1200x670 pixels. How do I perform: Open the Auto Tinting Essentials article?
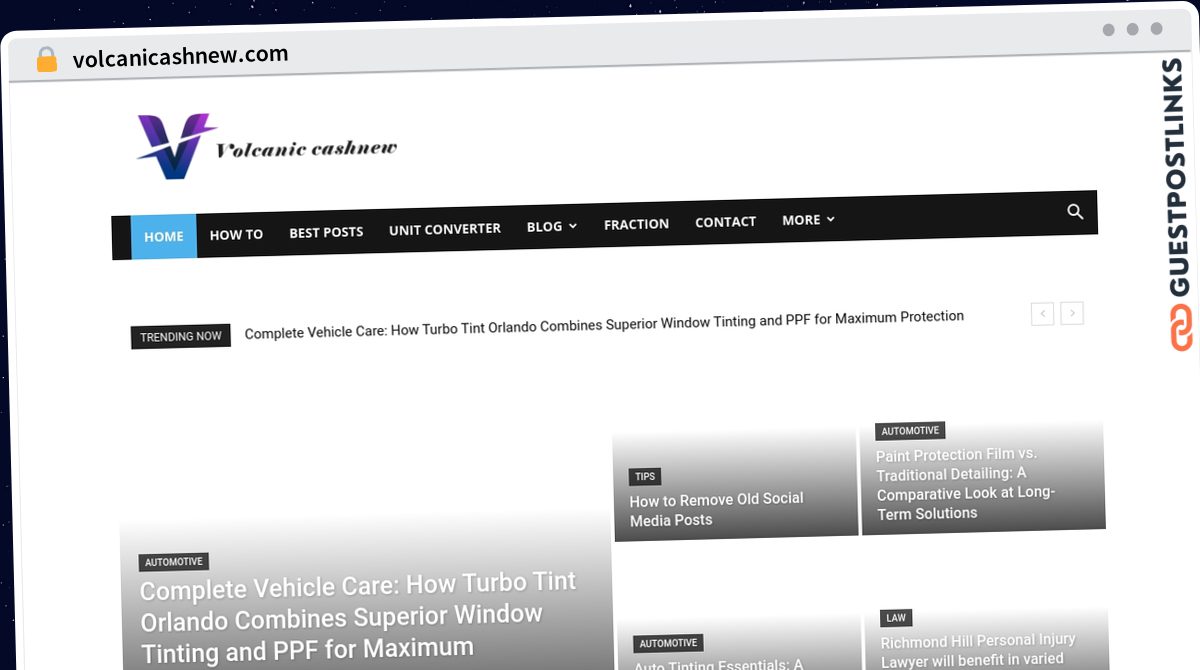pos(720,663)
